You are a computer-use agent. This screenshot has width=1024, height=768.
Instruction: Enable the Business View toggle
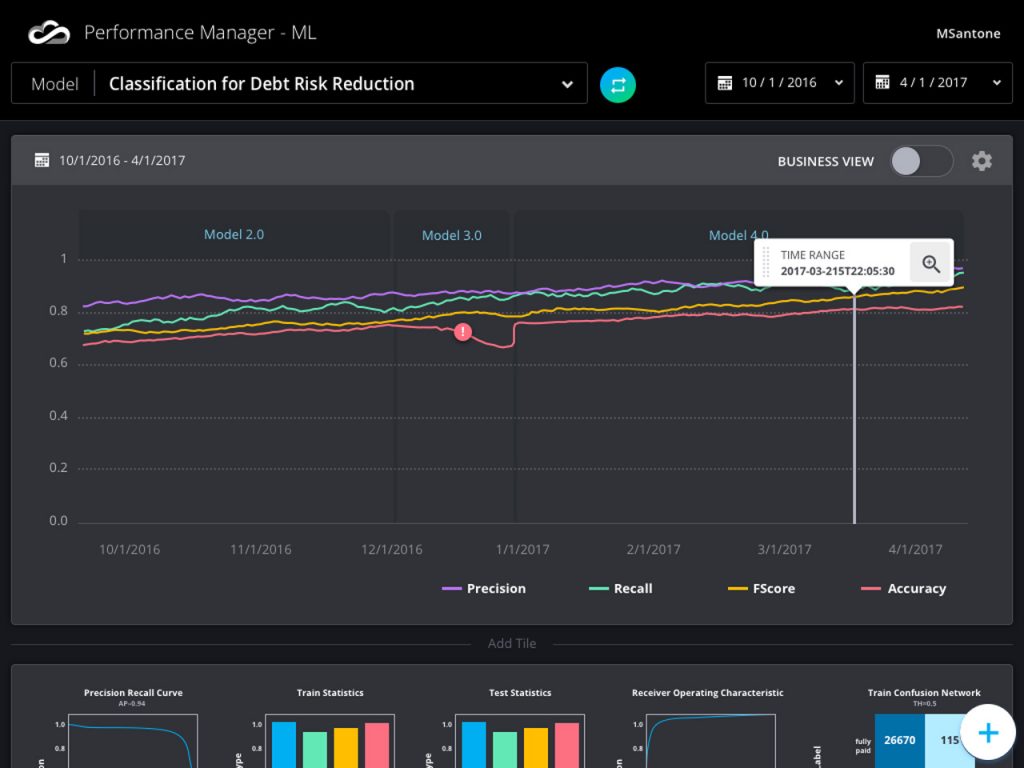click(x=920, y=160)
